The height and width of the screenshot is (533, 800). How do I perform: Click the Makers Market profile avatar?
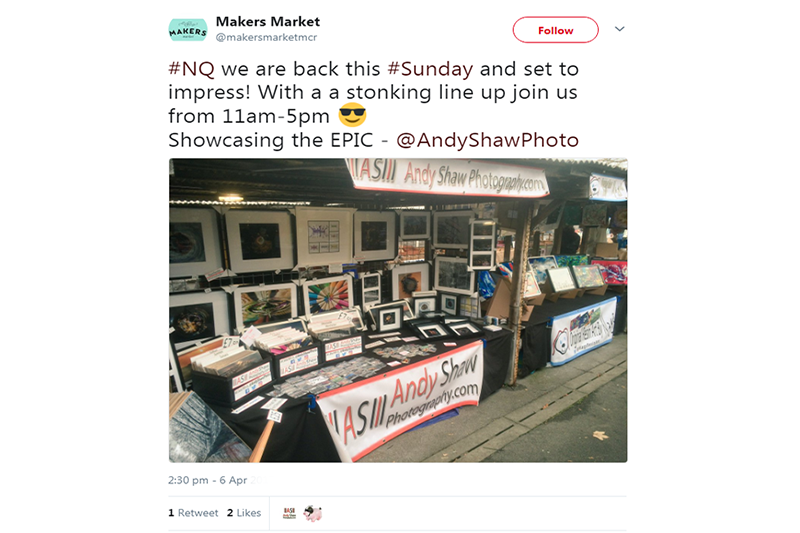pos(188,30)
